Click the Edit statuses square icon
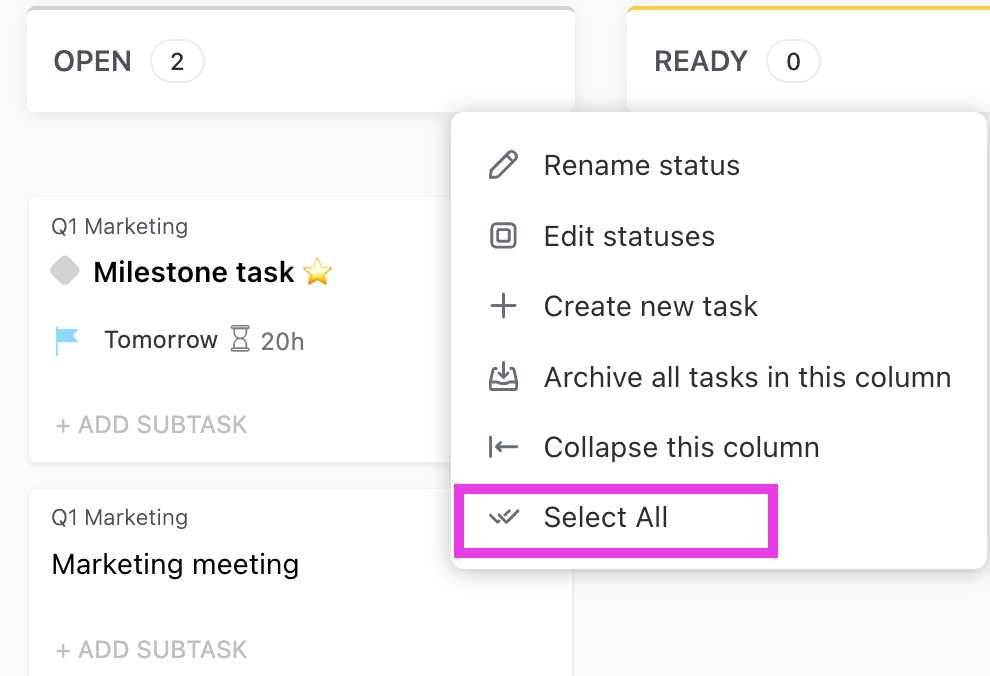The height and width of the screenshot is (676, 990). pyautogui.click(x=503, y=236)
